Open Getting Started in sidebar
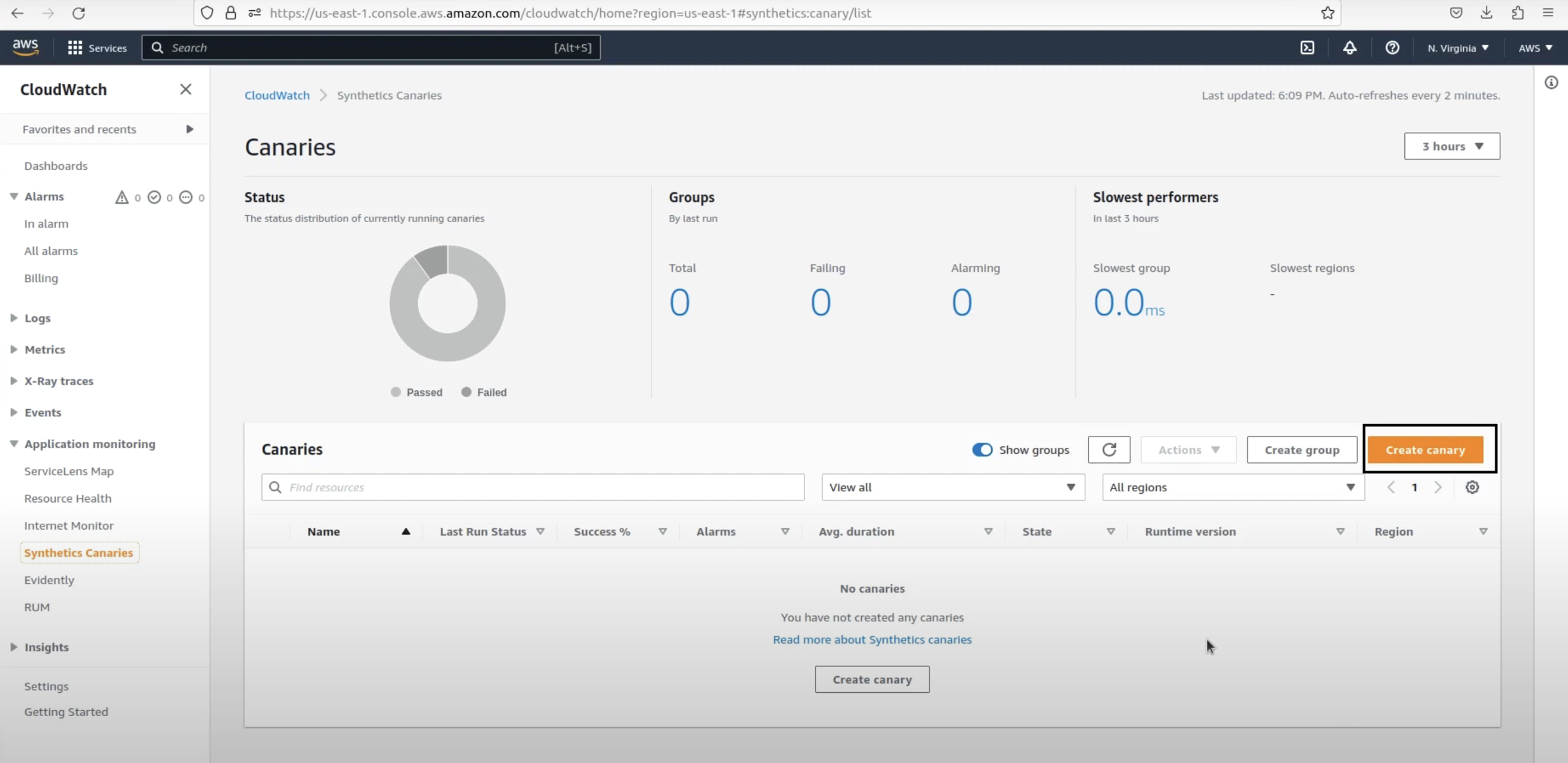The width and height of the screenshot is (1568, 763). coord(67,711)
